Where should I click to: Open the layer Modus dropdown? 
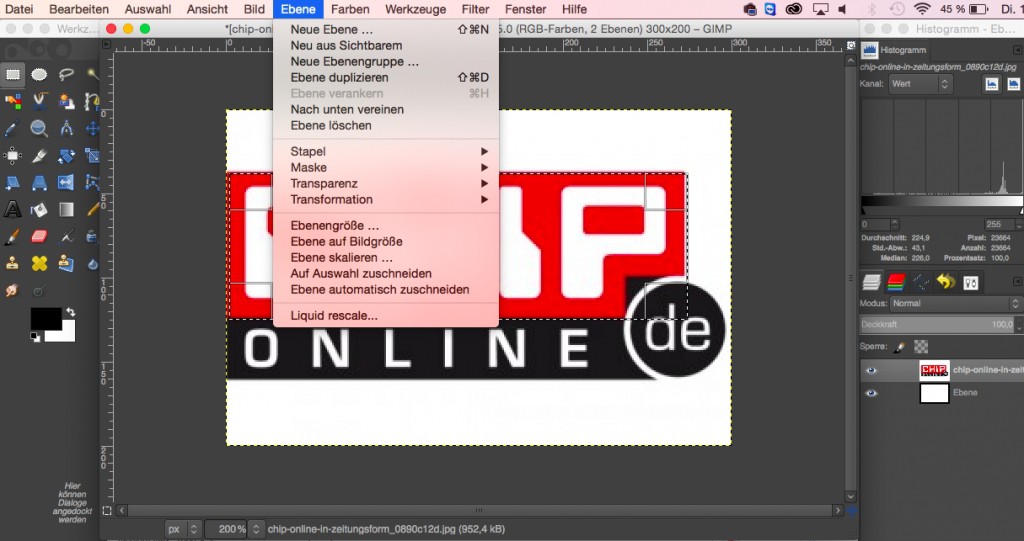(x=950, y=303)
